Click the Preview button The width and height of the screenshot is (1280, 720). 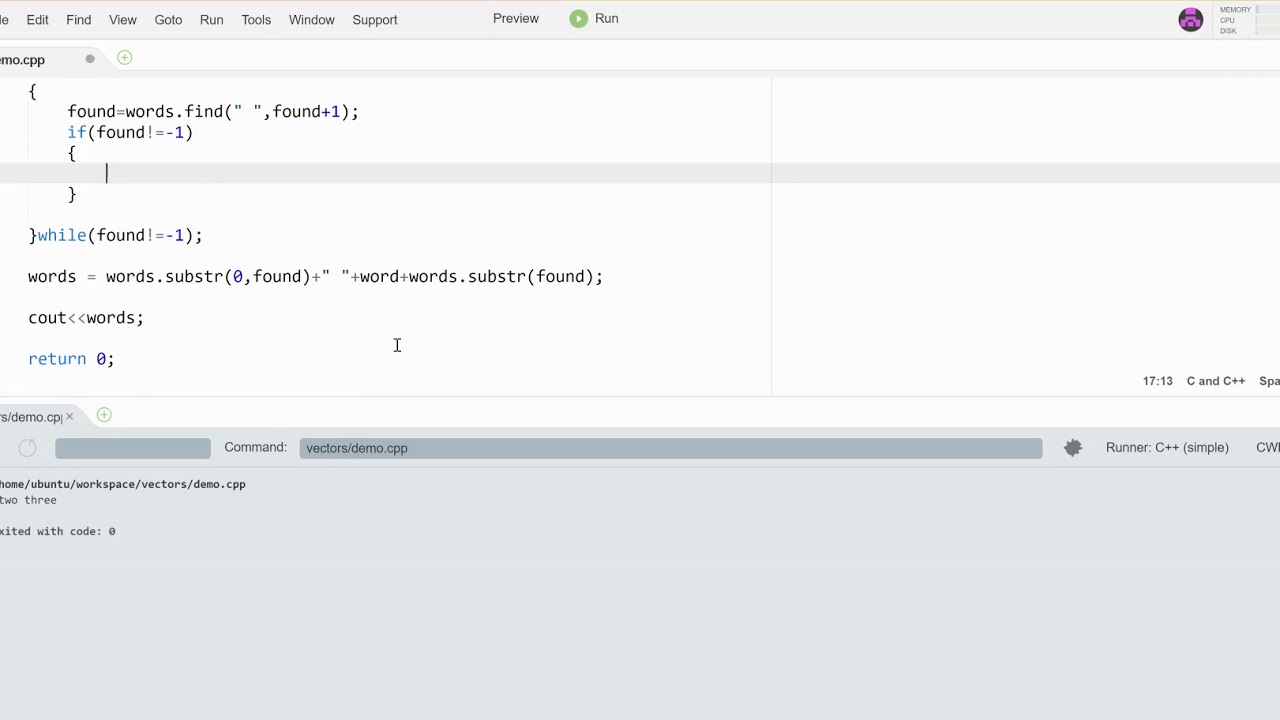coord(516,18)
